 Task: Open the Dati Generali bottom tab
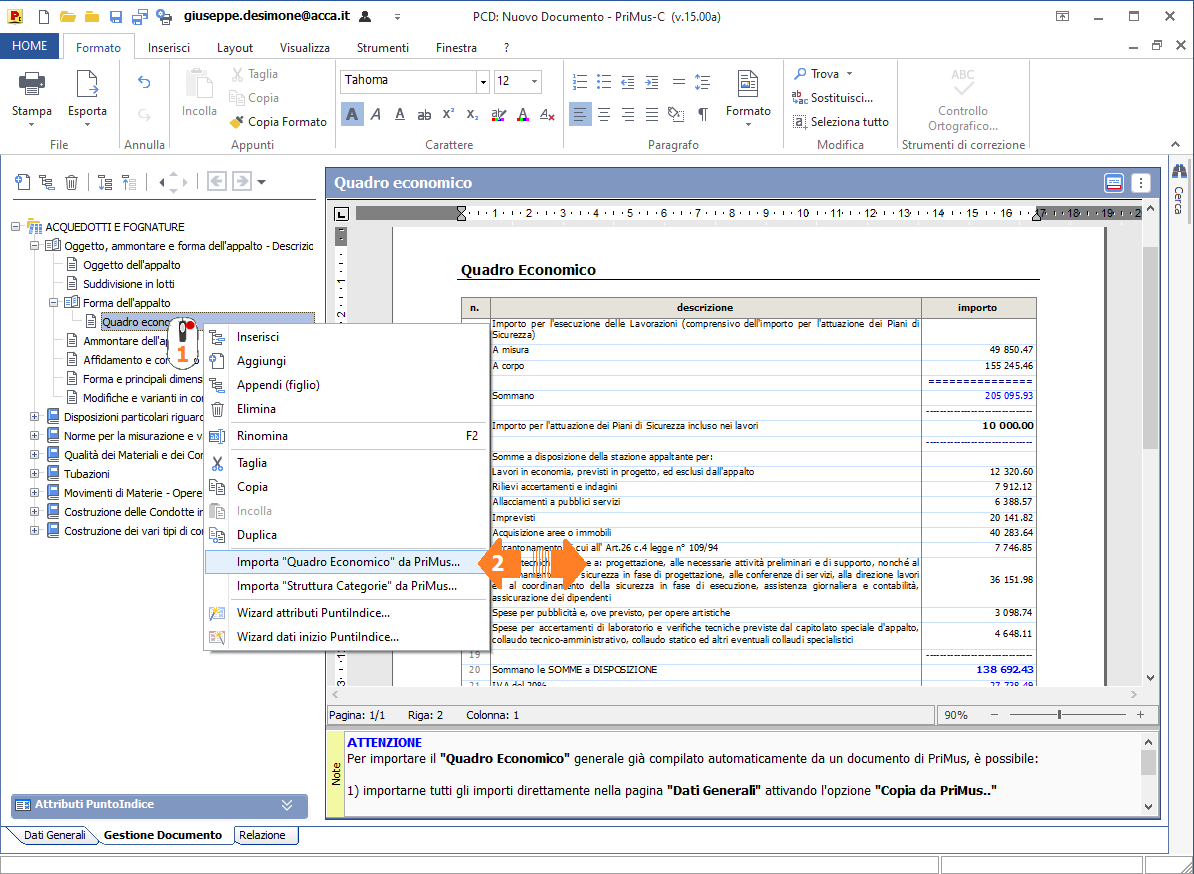pos(54,835)
